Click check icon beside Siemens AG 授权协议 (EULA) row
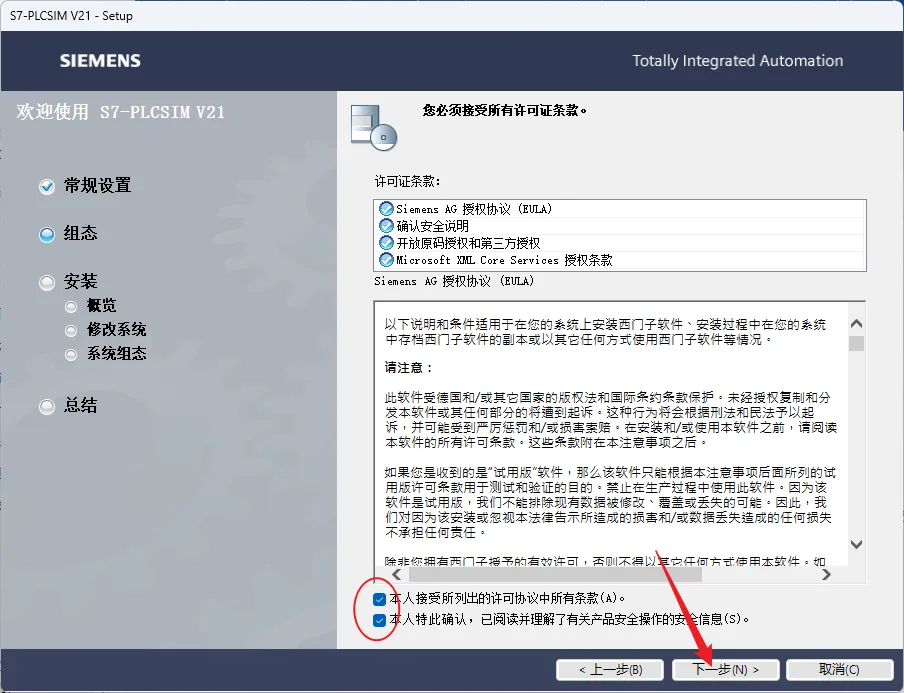The image size is (904, 693). click(x=386, y=209)
